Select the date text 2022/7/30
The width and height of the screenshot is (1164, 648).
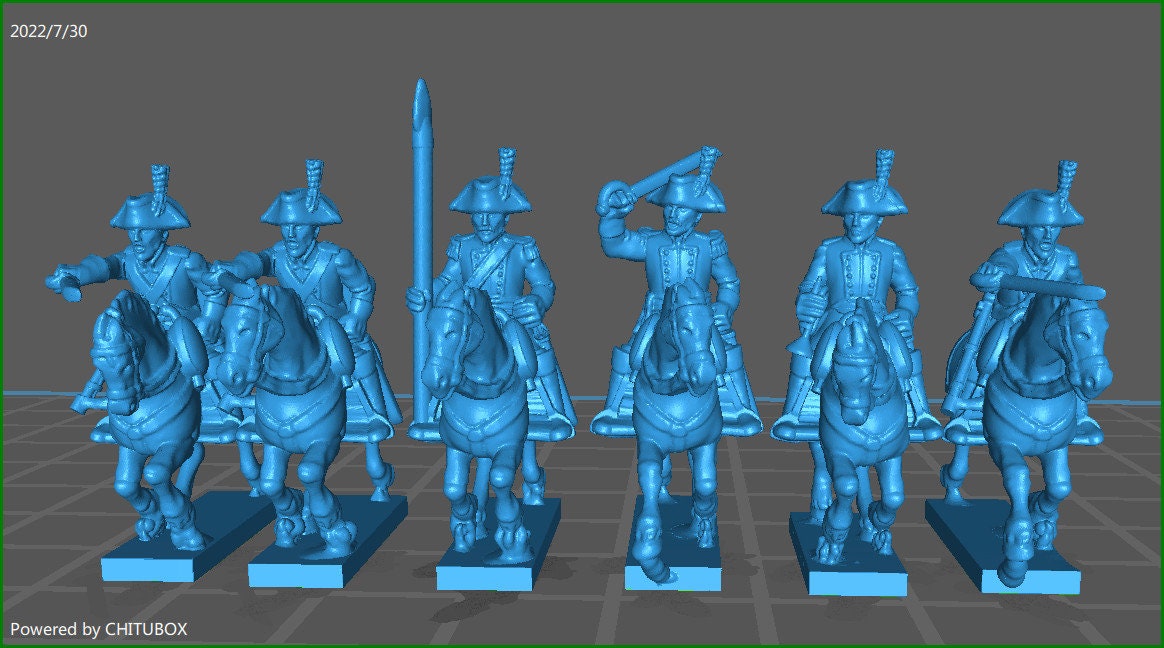click(x=46, y=31)
